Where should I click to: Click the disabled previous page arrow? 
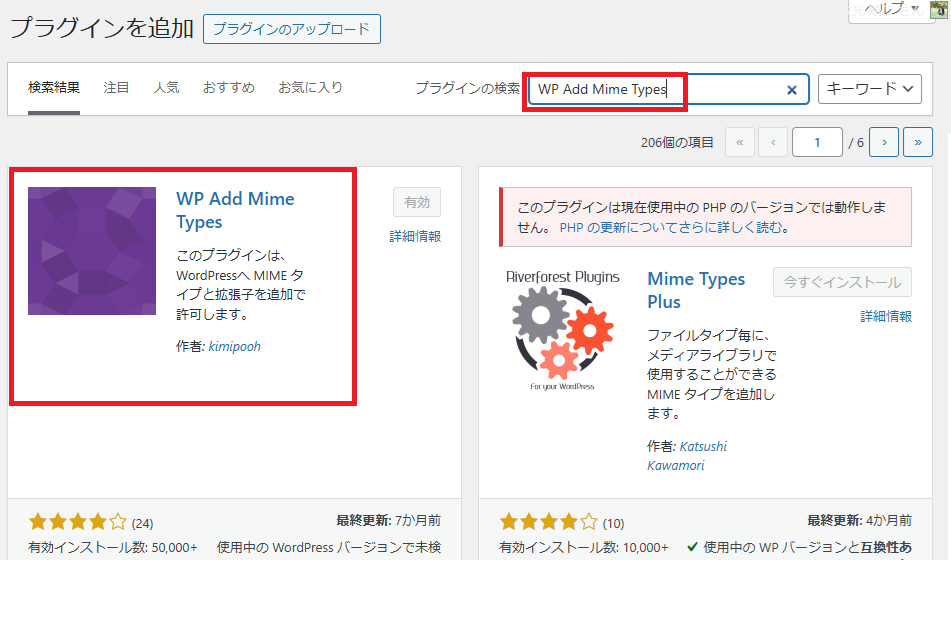pyautogui.click(x=773, y=142)
